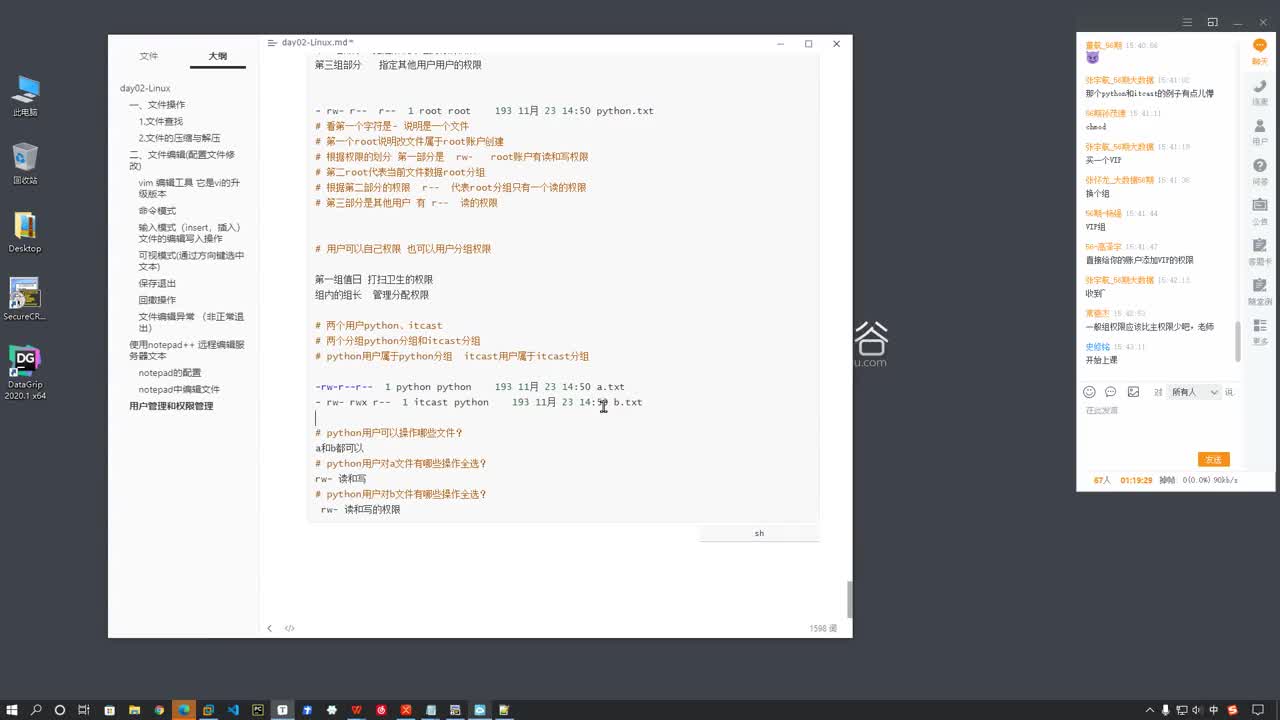This screenshot has width=1280, height=720.
Task: Click the line 'a和b都可以'
Action: pyautogui.click(x=340, y=448)
